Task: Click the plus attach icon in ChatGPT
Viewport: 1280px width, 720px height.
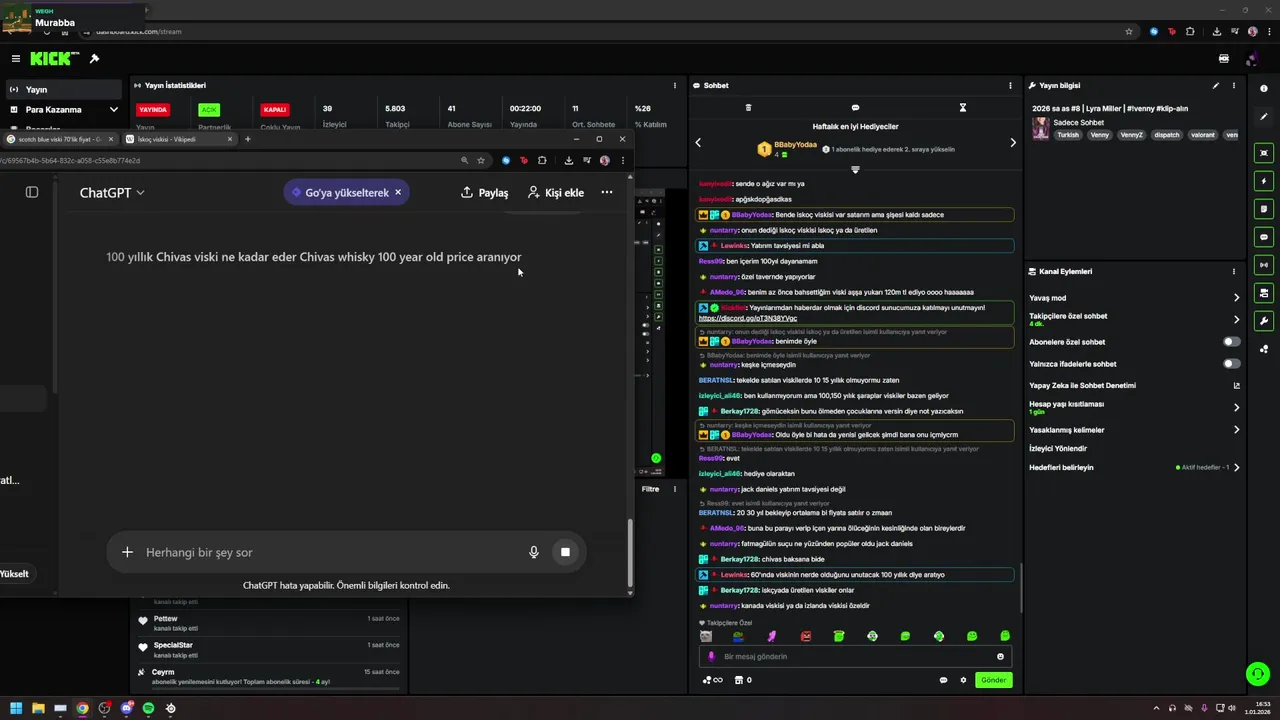Action: click(x=127, y=552)
